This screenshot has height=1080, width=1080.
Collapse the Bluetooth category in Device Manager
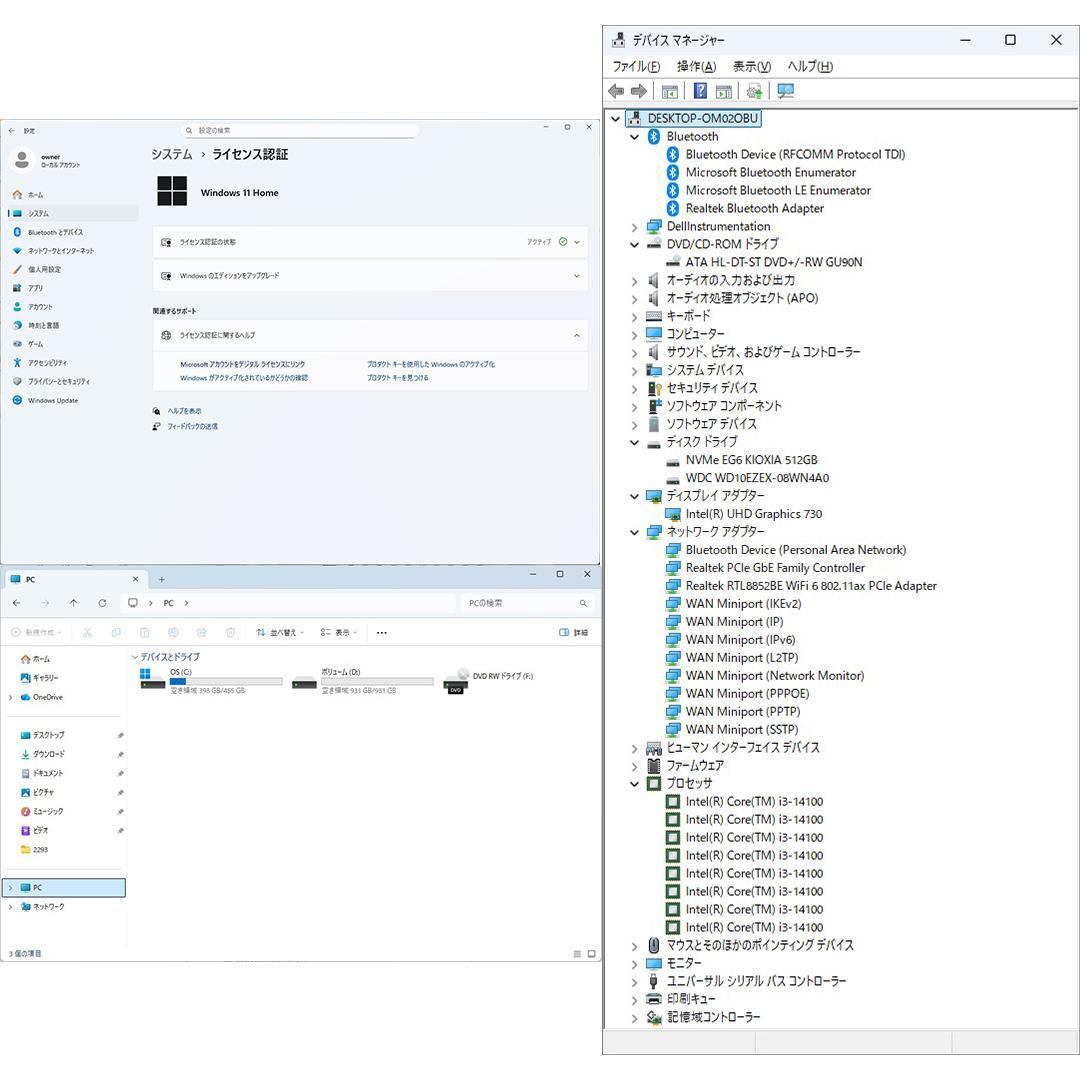point(634,137)
